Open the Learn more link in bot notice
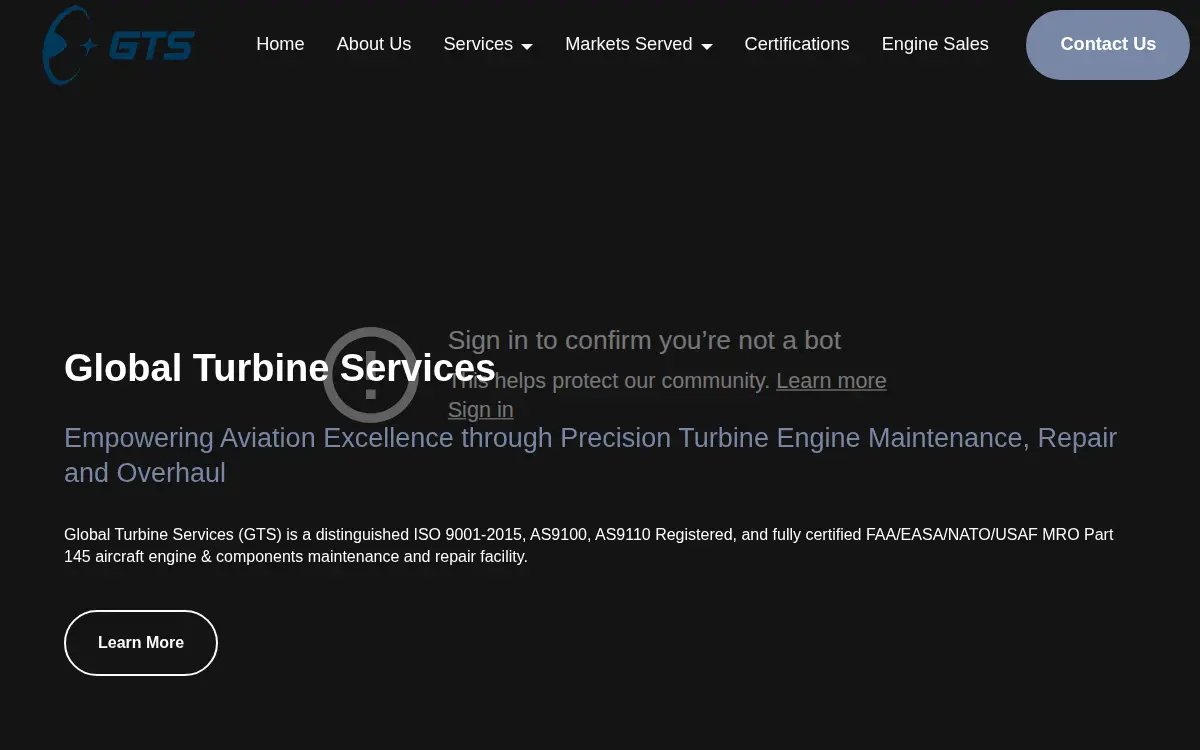Screen dimensions: 1200x750 [x=831, y=381]
